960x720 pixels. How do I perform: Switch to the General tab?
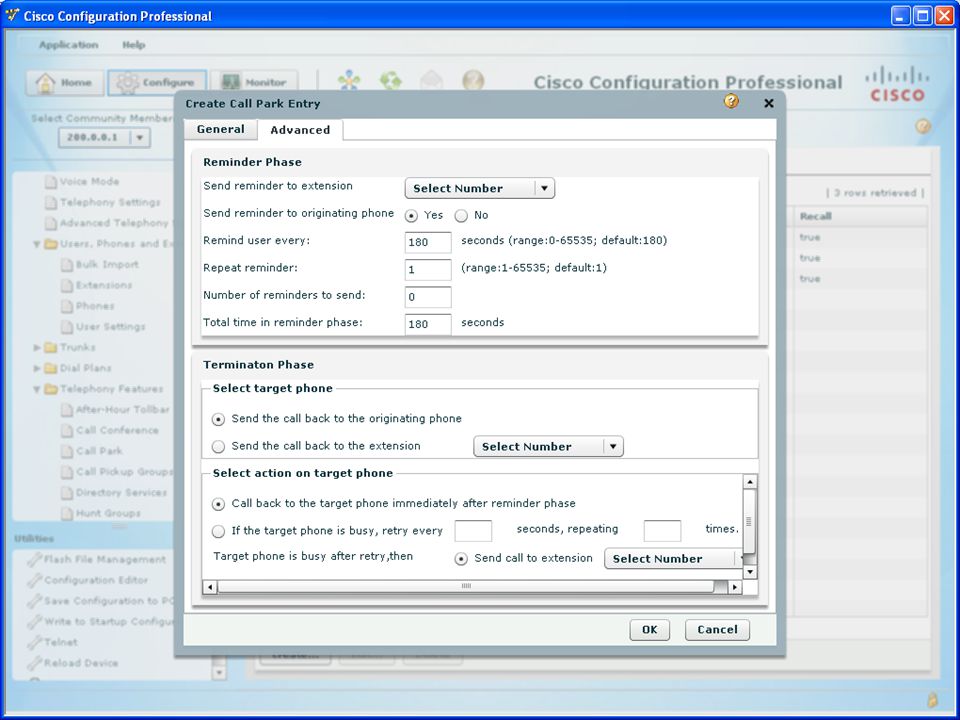coord(220,129)
